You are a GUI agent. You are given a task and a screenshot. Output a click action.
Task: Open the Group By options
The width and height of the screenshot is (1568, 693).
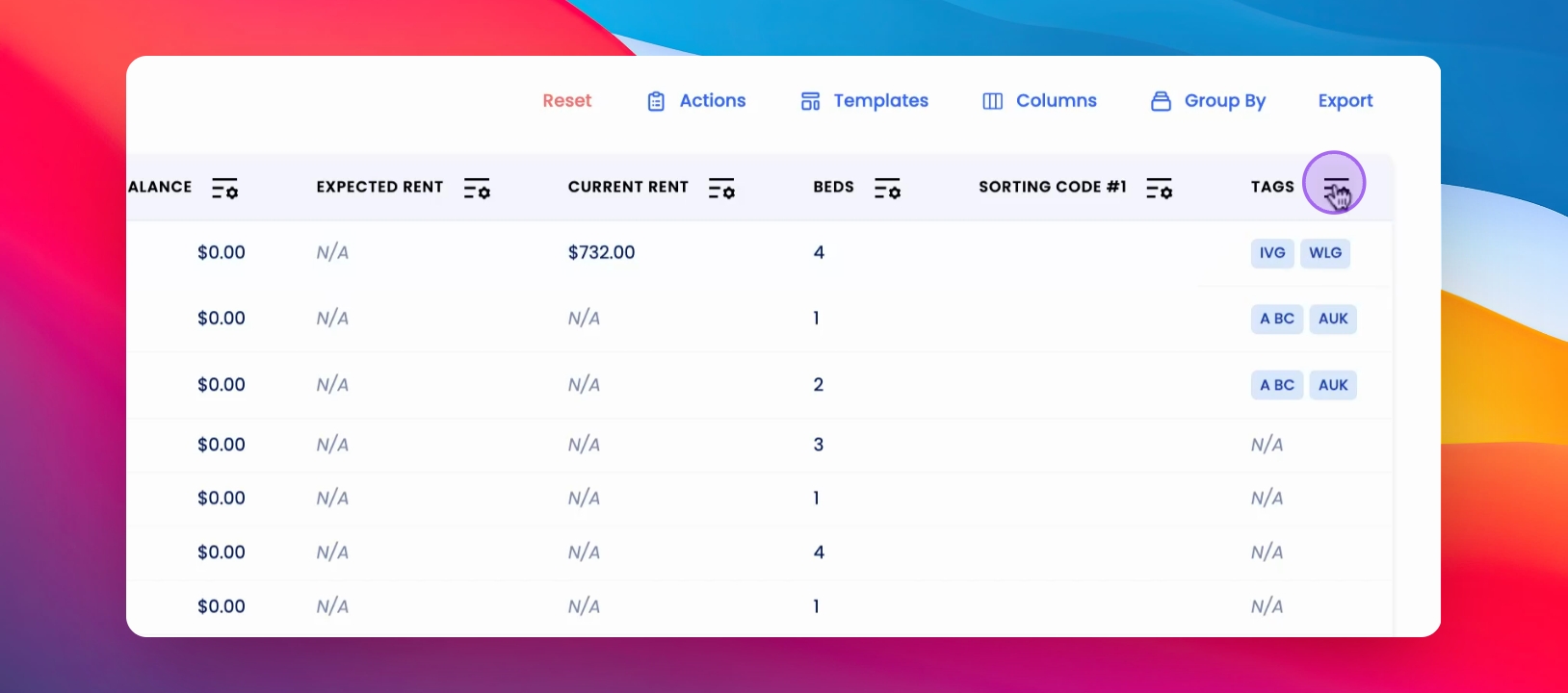1209,101
